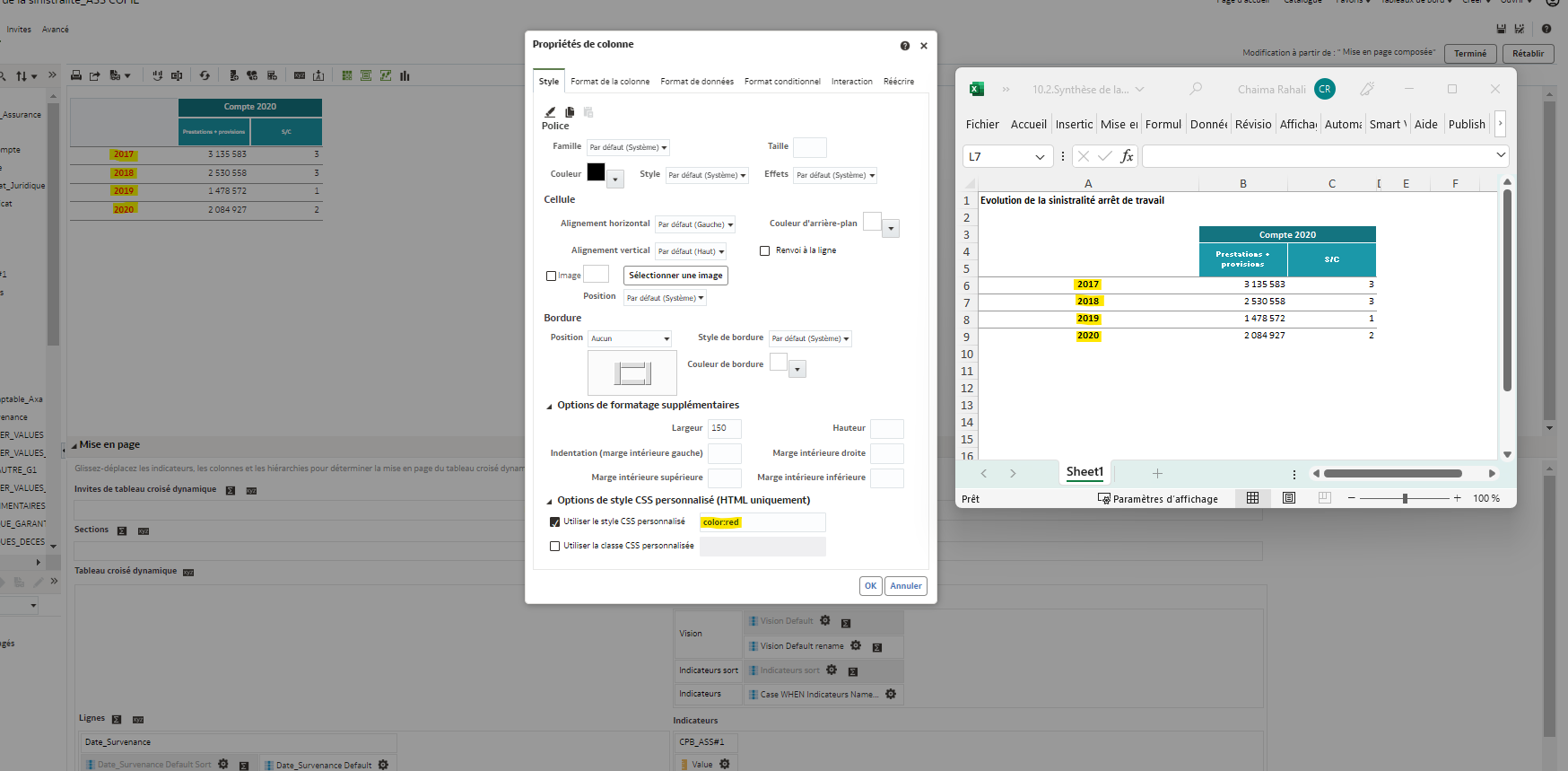Click the Excel fx insert function icon
The image size is (1568, 771).
pos(1127,156)
